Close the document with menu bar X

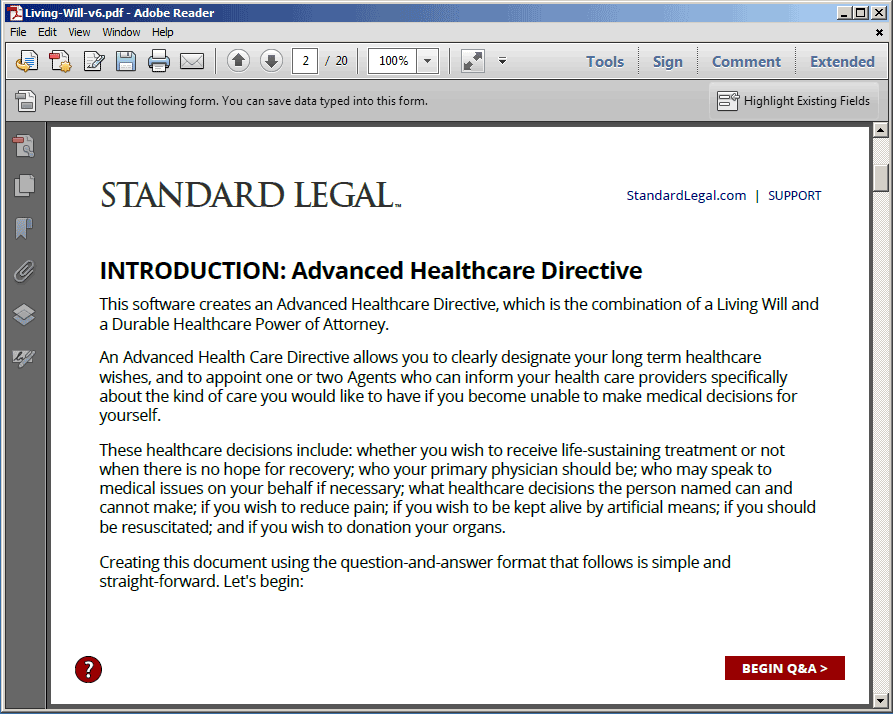(879, 33)
